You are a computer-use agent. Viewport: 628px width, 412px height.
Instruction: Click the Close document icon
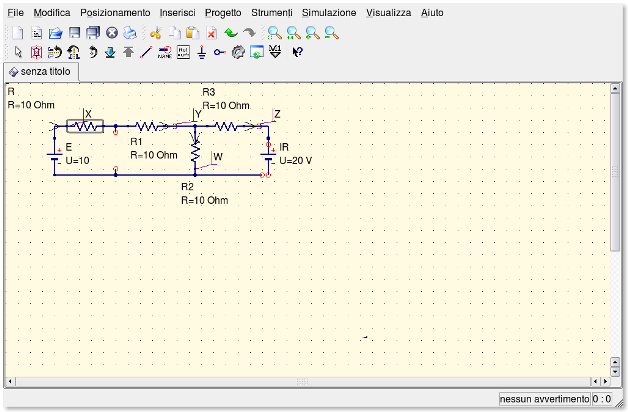click(x=112, y=33)
